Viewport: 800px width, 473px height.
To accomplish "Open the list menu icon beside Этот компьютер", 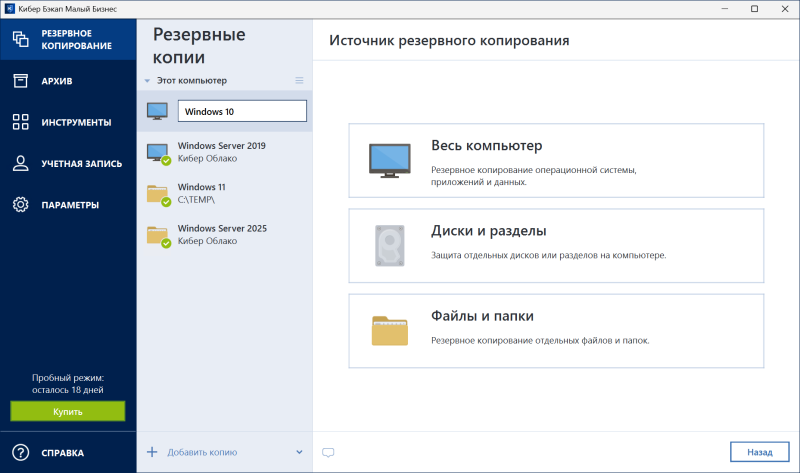I will 299,80.
